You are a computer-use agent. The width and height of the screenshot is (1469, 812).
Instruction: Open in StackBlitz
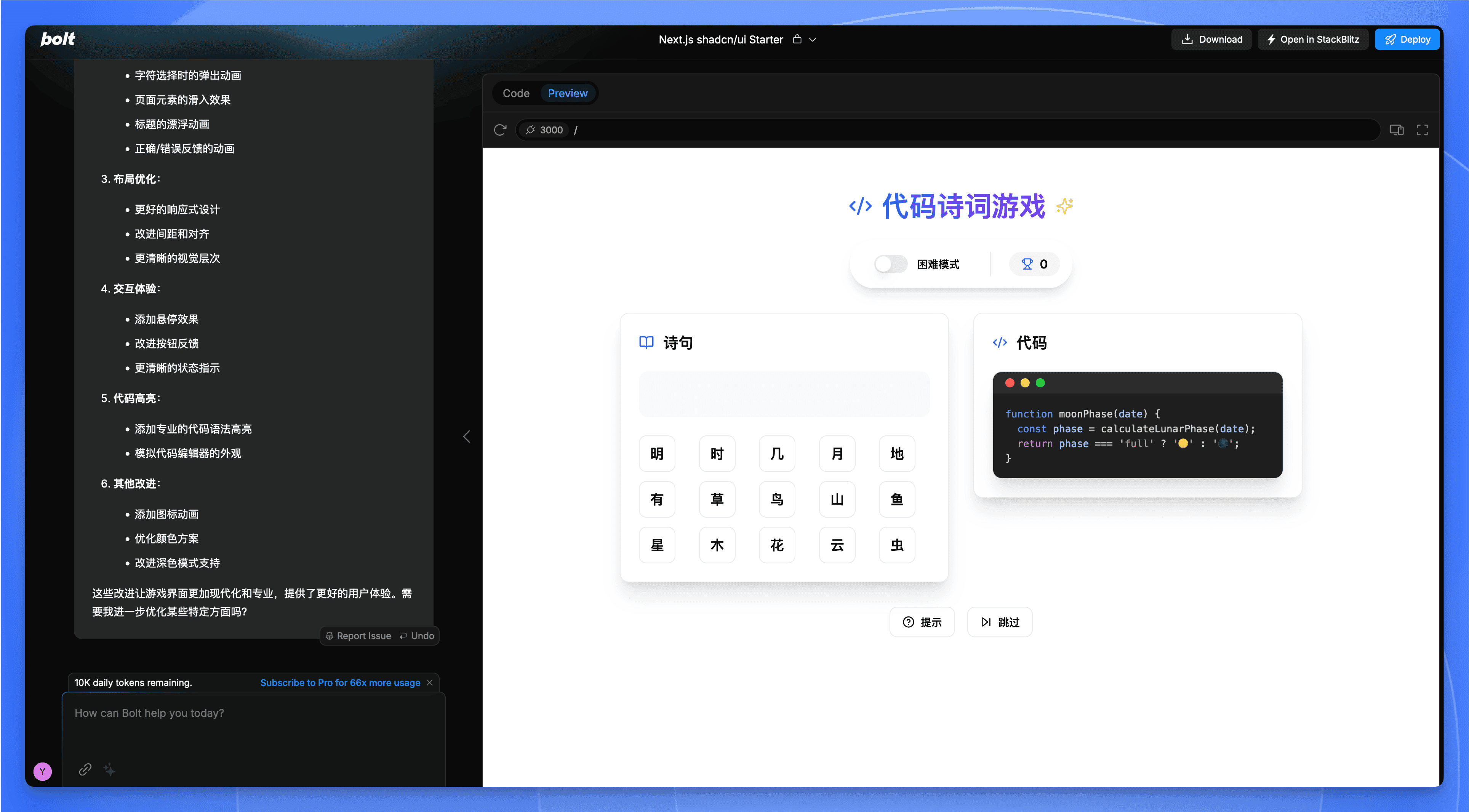tap(1313, 39)
